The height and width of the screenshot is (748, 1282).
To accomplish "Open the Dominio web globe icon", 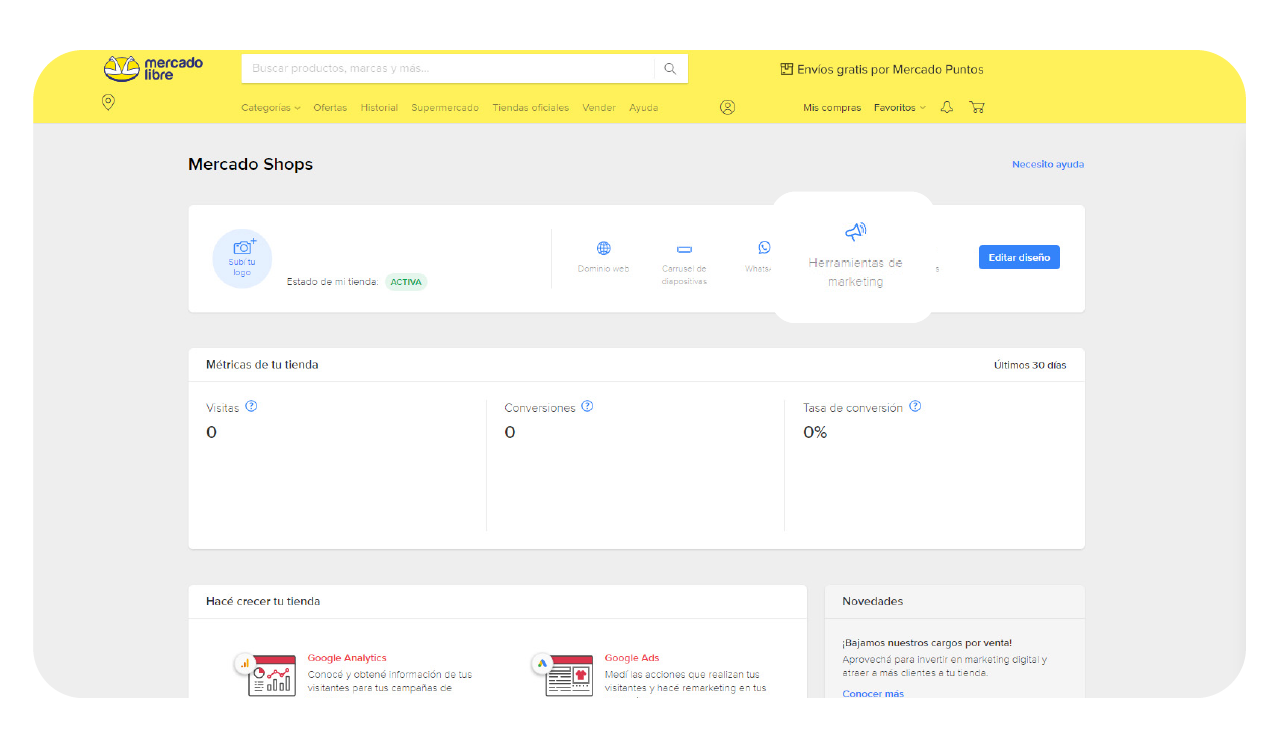I will pyautogui.click(x=604, y=248).
